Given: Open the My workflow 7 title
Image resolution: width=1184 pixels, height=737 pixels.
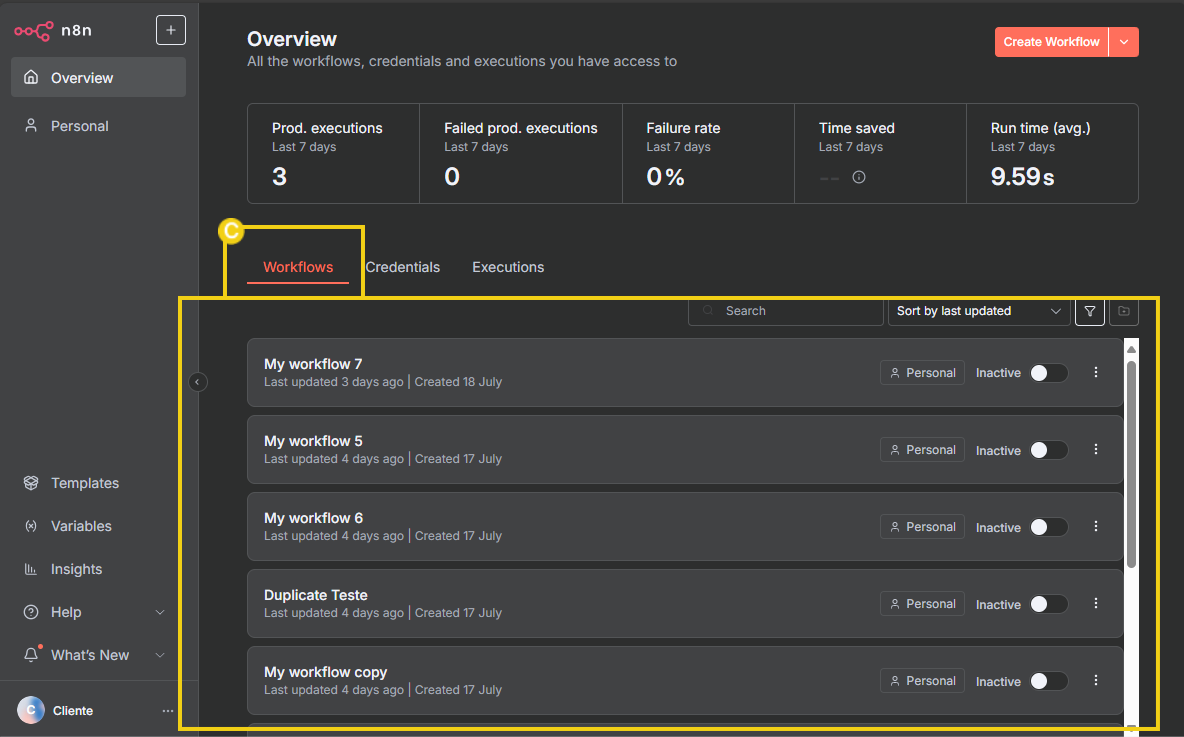Looking at the screenshot, I should pos(313,364).
